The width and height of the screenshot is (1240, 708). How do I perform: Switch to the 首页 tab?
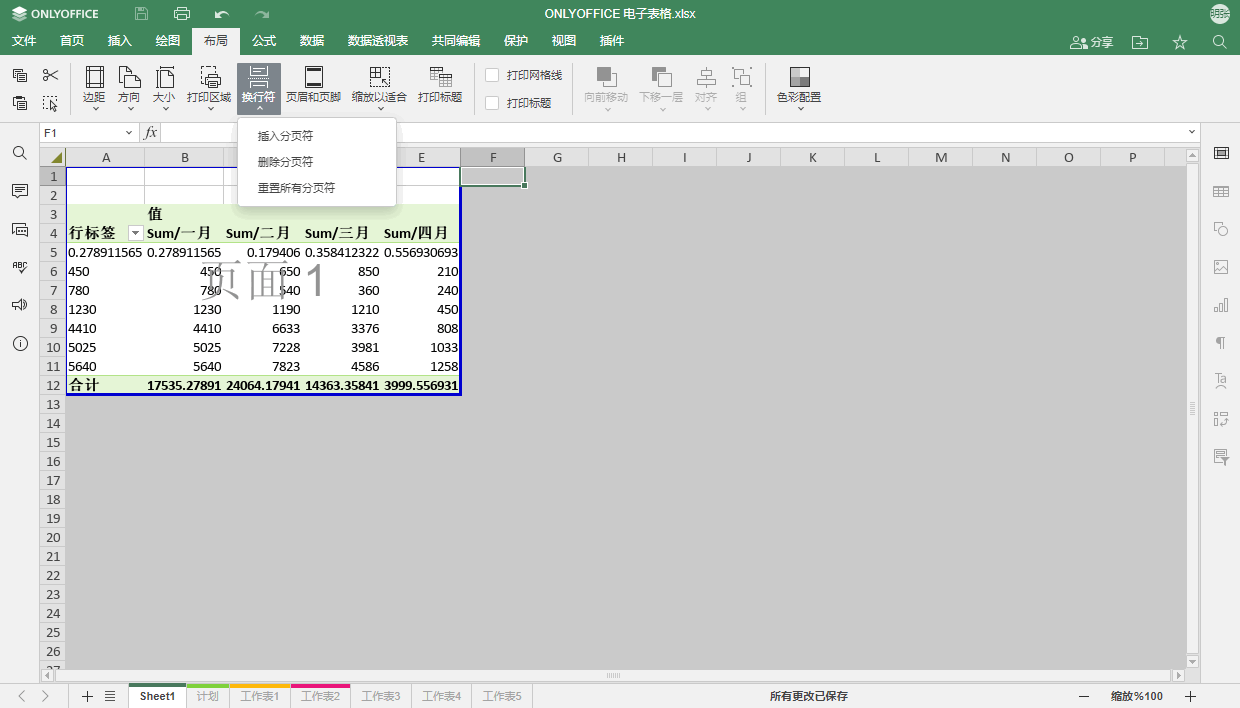click(72, 41)
